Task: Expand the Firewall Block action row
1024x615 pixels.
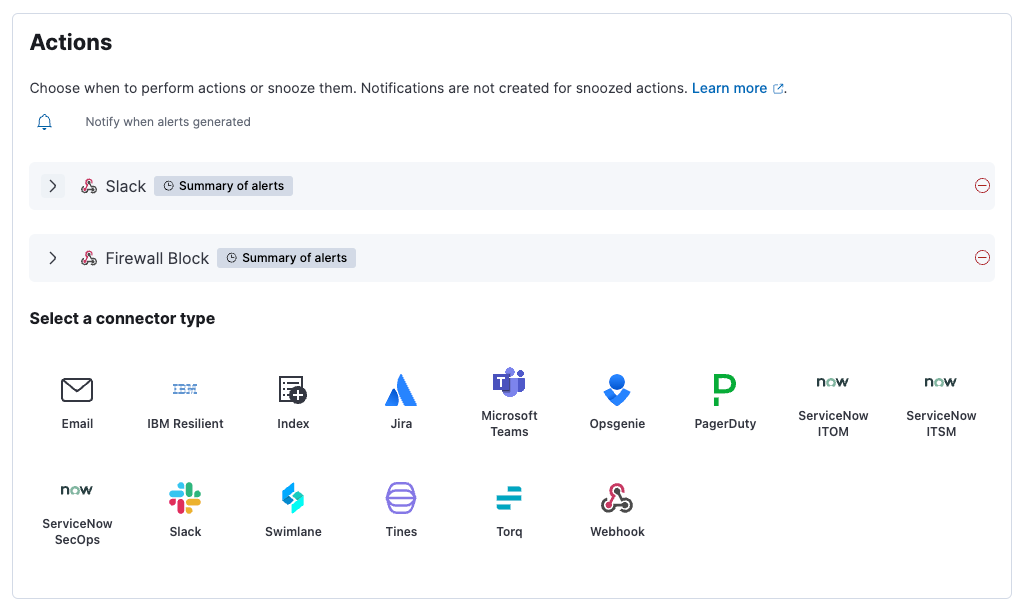Action: 53,258
